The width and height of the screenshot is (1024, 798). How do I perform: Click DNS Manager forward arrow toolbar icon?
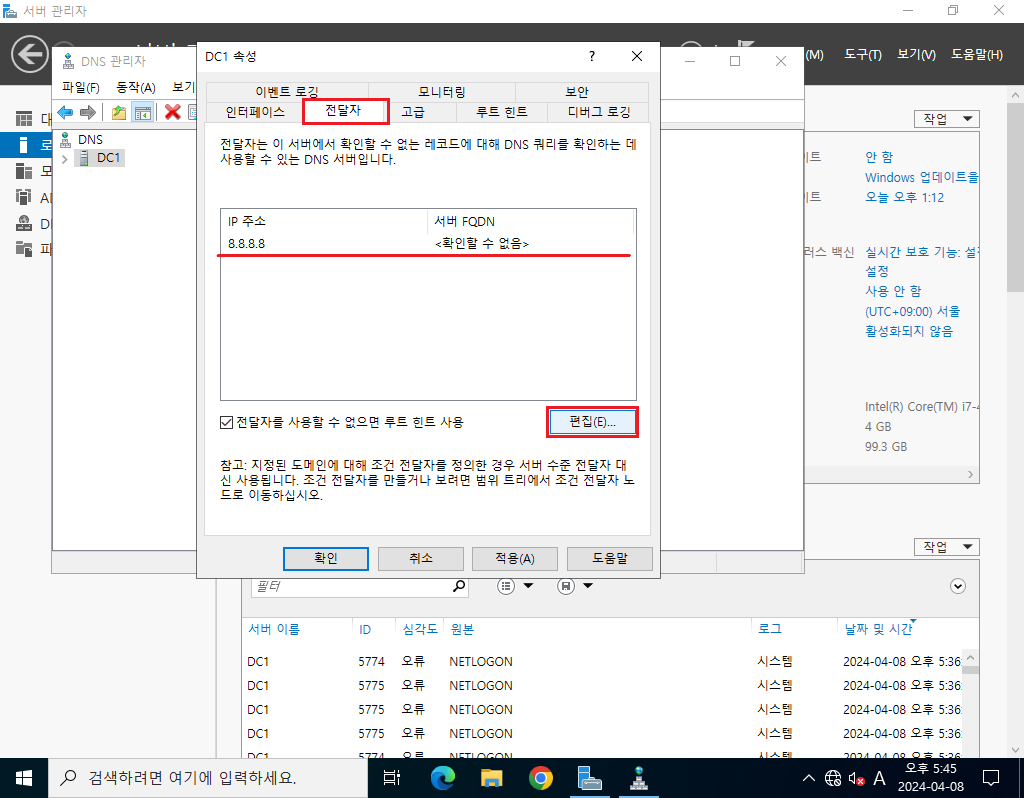(x=88, y=112)
